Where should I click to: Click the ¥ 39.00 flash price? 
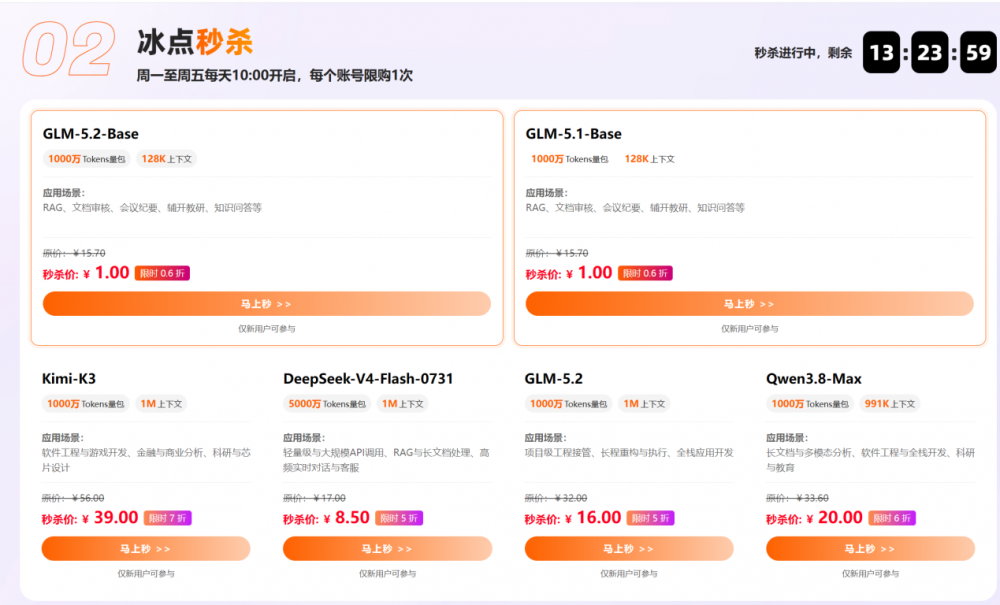coord(110,518)
